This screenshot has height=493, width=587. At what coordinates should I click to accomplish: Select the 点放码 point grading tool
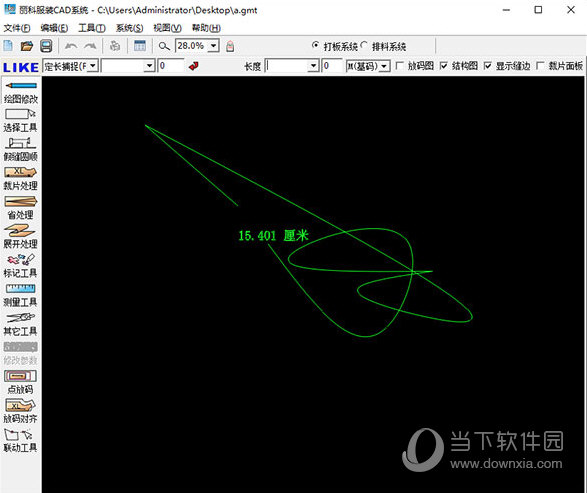(x=21, y=383)
